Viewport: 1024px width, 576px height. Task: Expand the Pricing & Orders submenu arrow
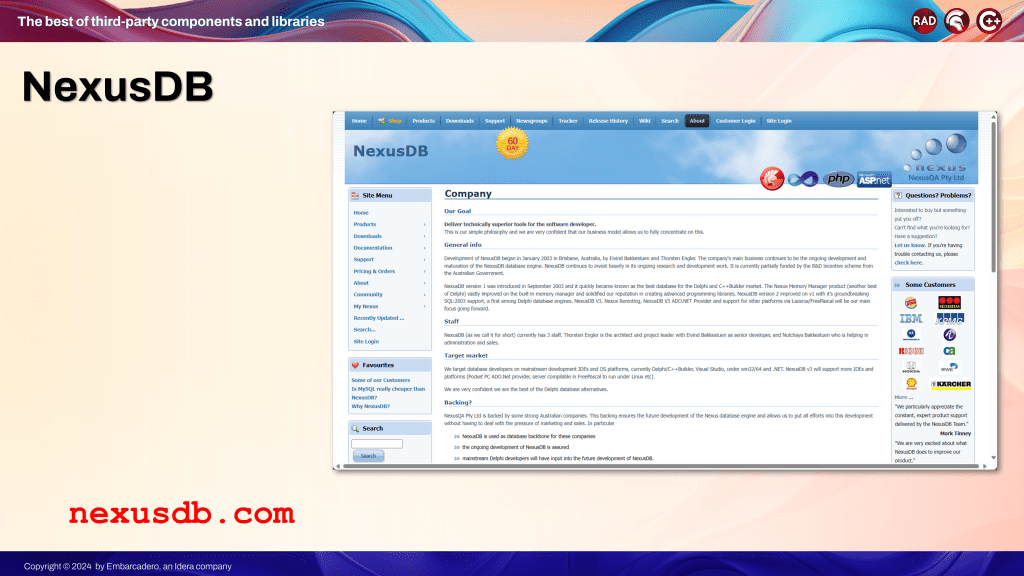(424, 272)
